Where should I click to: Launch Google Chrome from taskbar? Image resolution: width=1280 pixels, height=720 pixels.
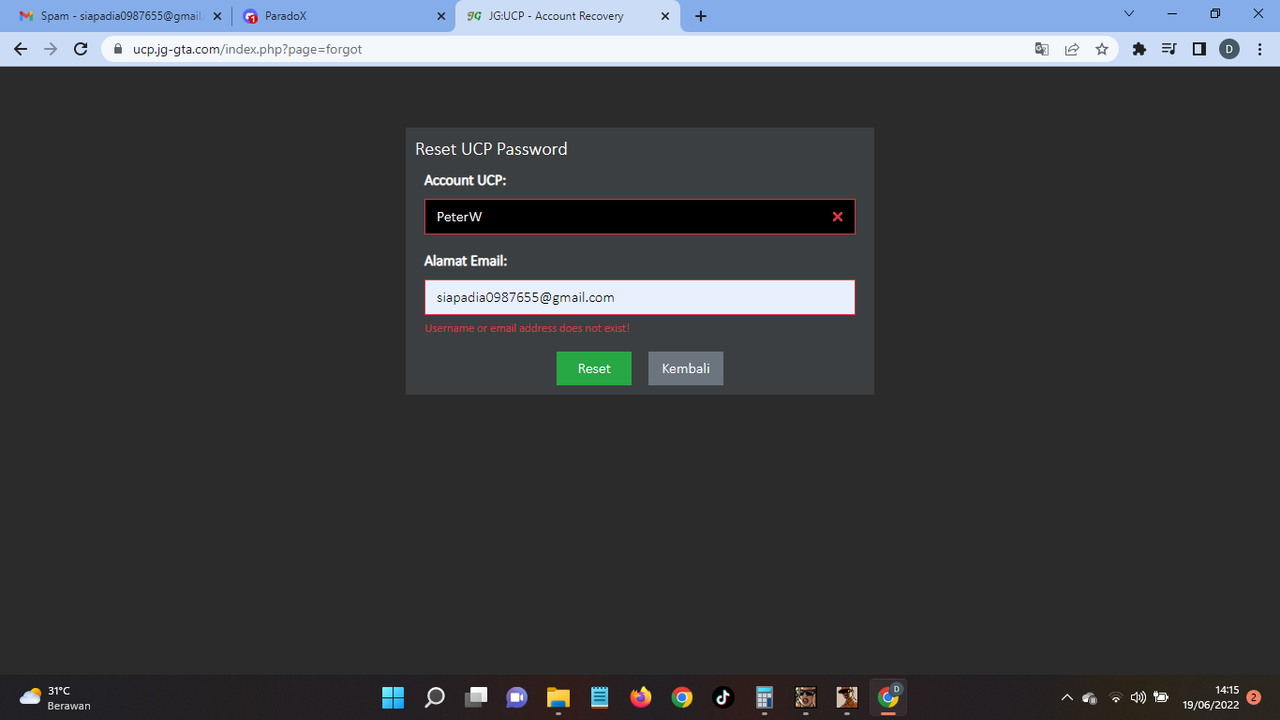click(x=682, y=697)
